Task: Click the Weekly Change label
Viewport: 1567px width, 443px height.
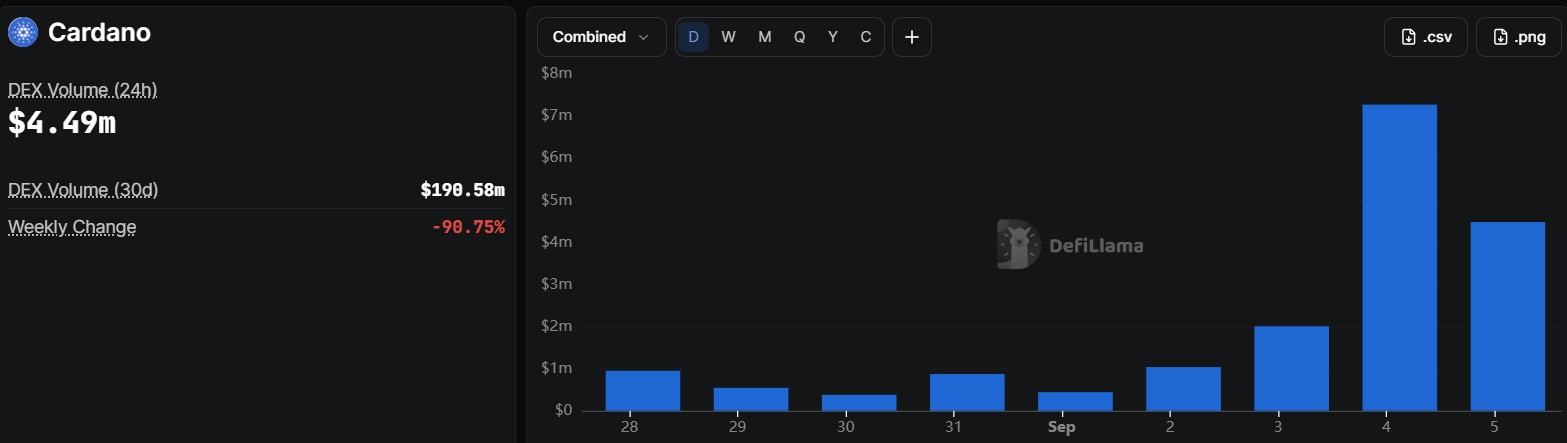Action: pos(72,227)
